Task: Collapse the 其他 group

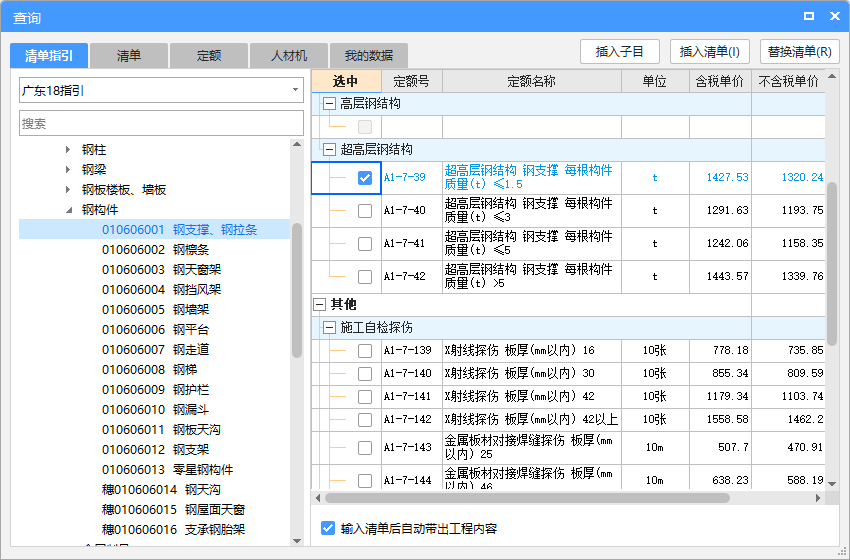Action: (x=319, y=305)
